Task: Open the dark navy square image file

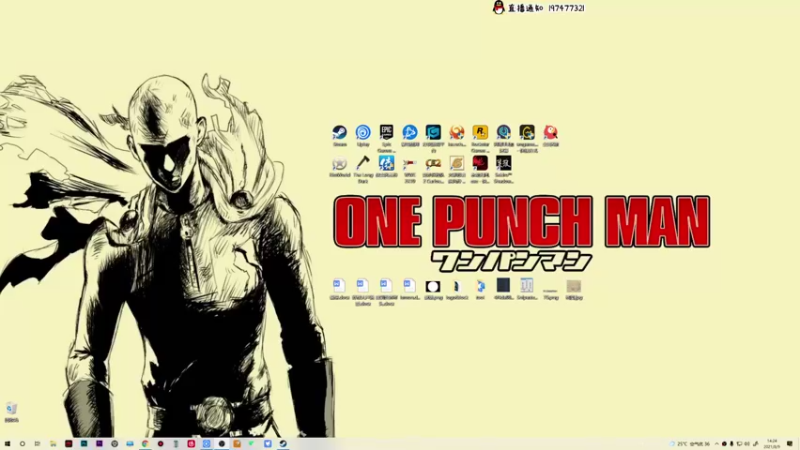Action: pyautogui.click(x=504, y=289)
